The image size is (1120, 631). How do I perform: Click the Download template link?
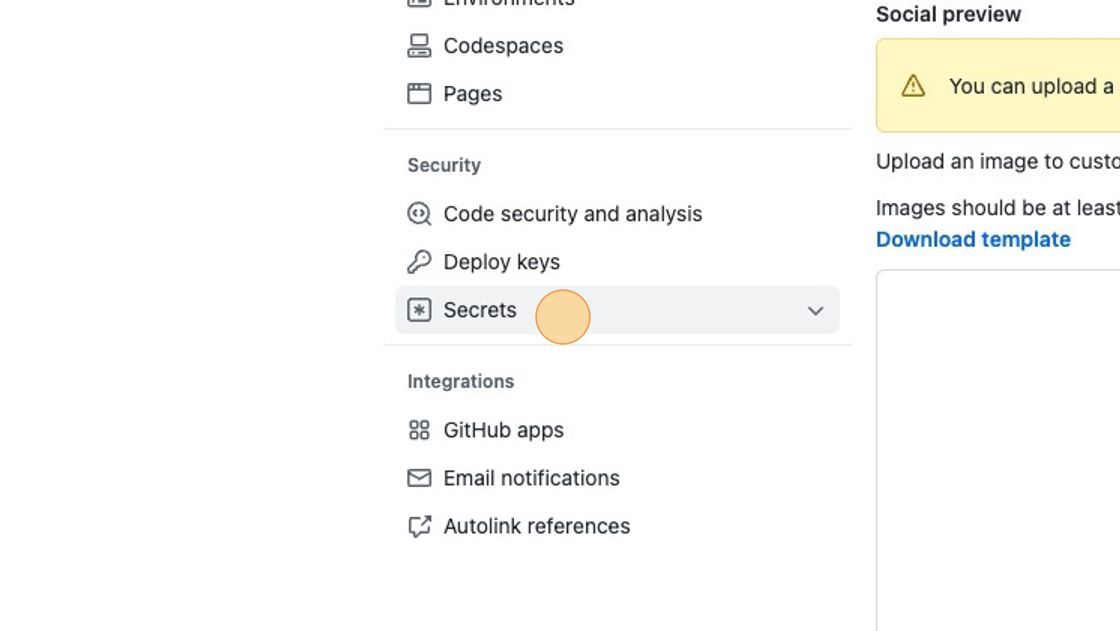pyautogui.click(x=973, y=239)
